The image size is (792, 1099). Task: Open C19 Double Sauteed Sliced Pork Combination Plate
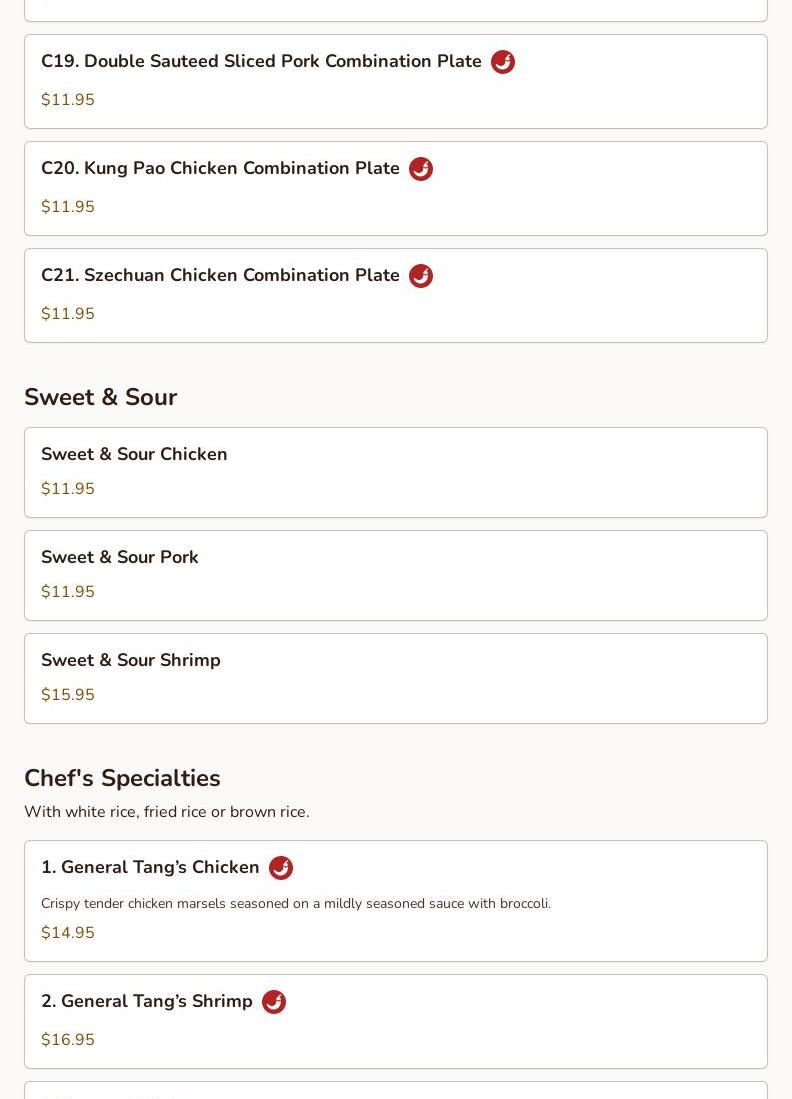tap(396, 81)
